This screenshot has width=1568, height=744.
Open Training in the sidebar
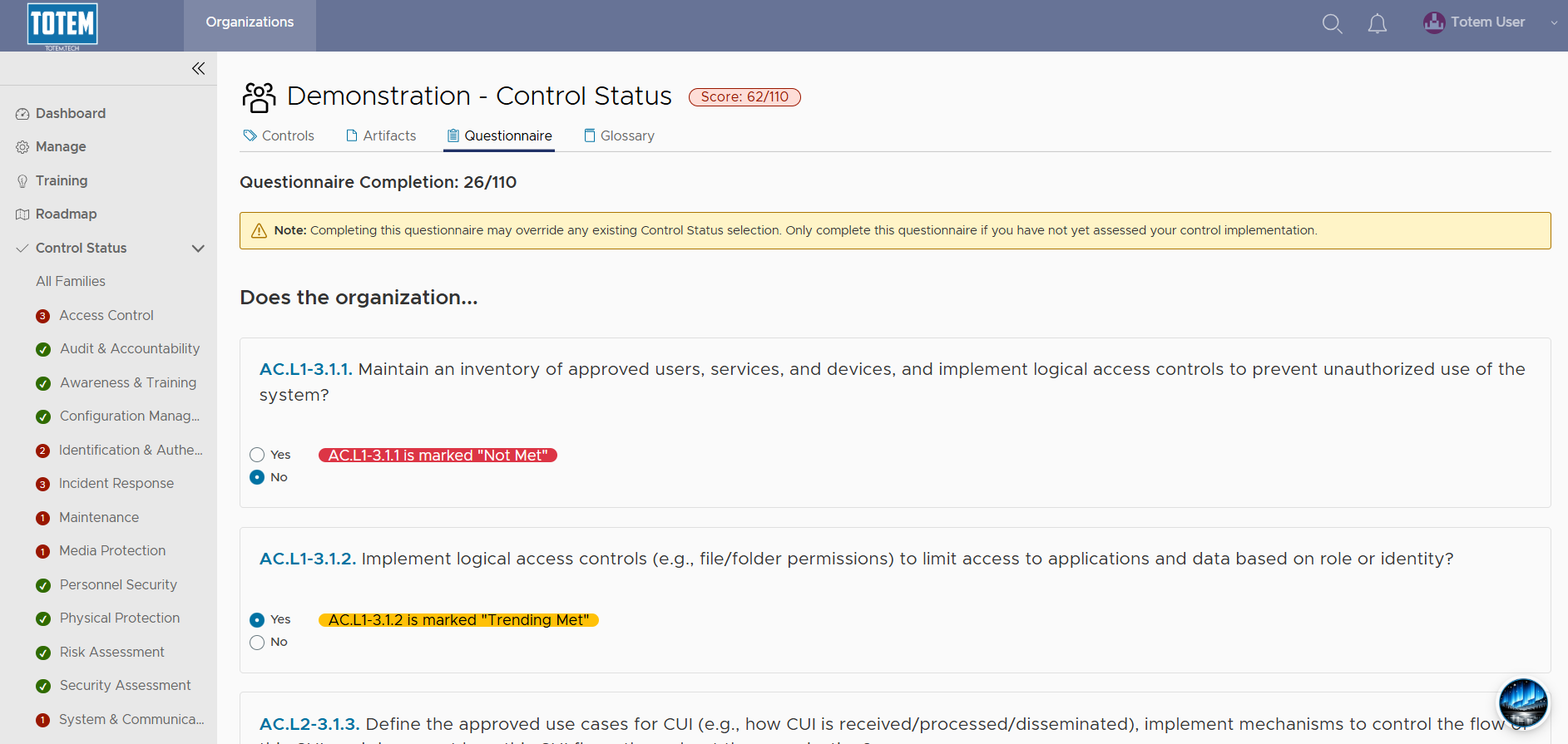62,180
